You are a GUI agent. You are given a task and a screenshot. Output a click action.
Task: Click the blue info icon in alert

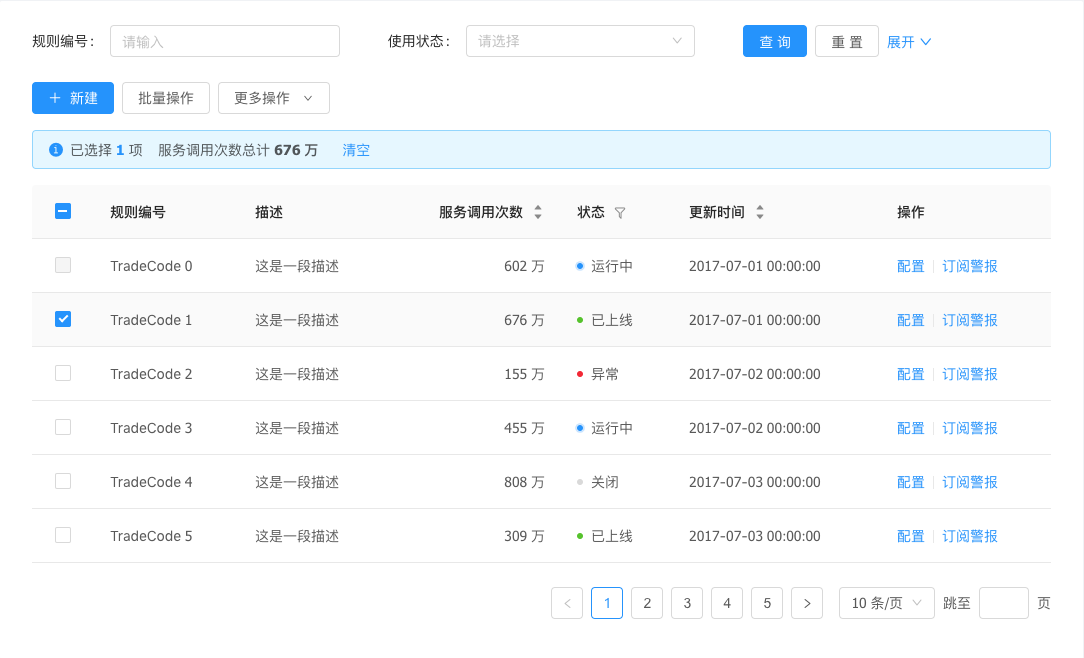(x=56, y=150)
